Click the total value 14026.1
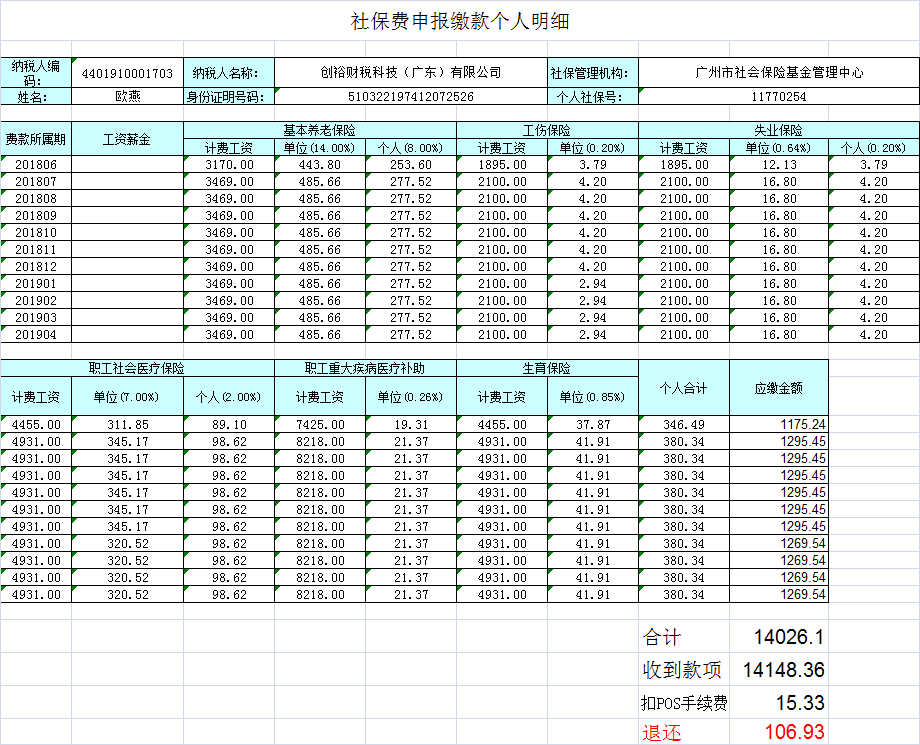Screen dimensions: 920x745 [789, 637]
